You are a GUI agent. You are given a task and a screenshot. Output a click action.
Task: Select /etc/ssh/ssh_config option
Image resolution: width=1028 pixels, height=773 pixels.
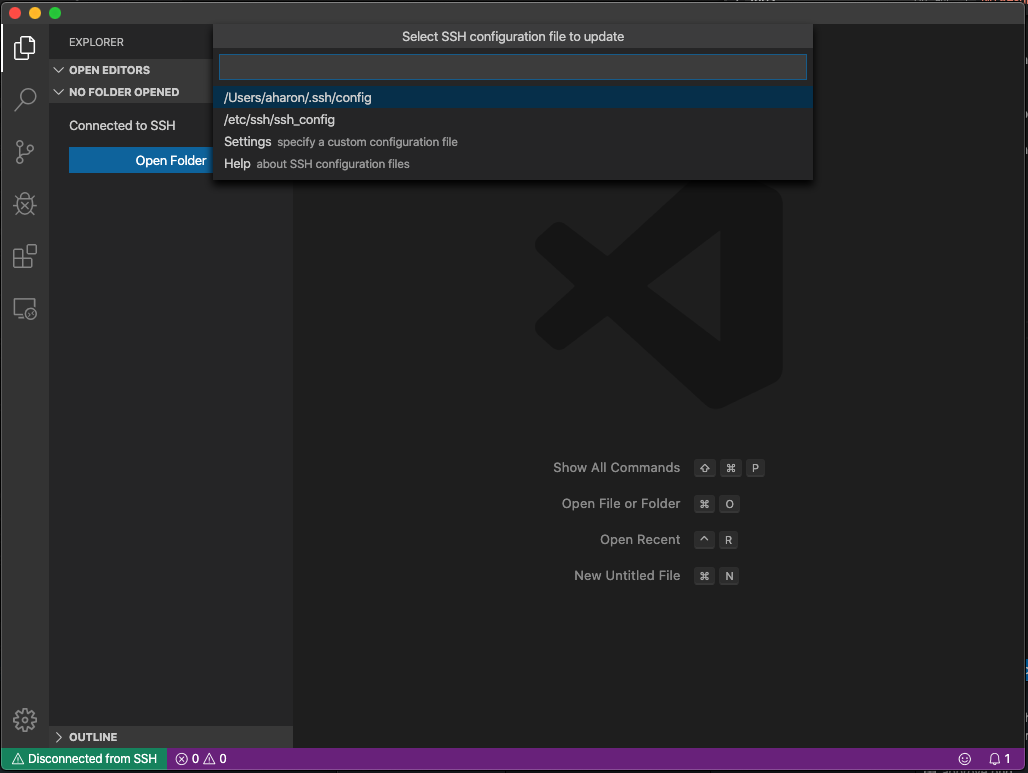[x=513, y=120]
